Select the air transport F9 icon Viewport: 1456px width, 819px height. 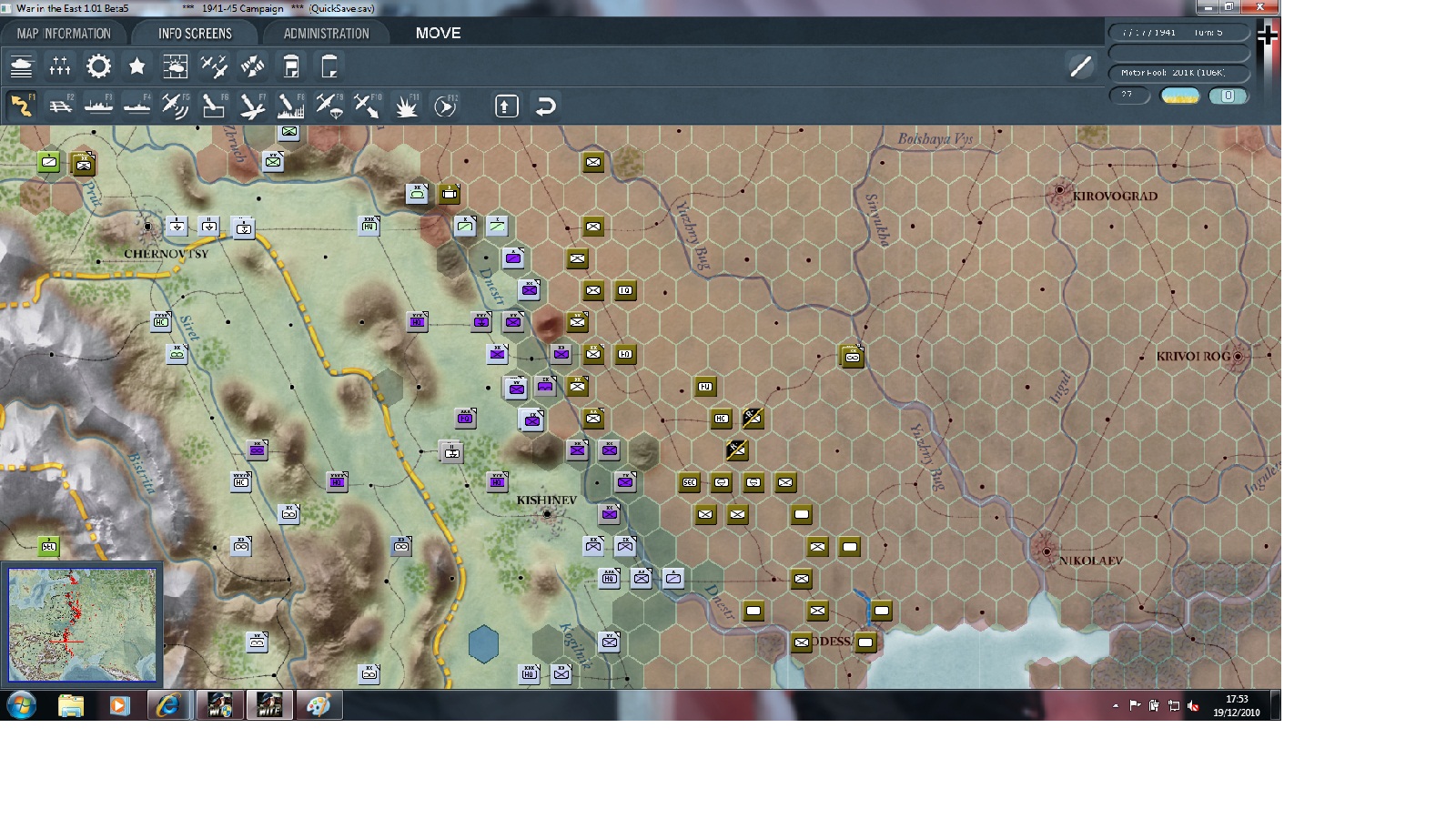coord(329,106)
